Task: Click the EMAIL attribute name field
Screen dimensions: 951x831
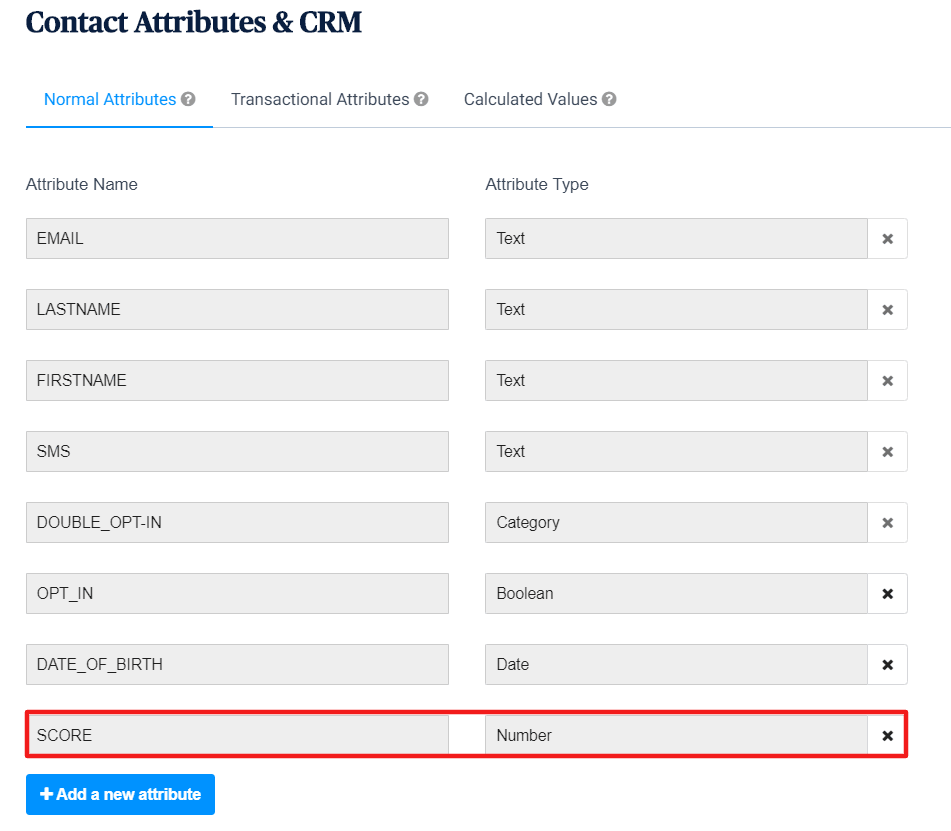Action: pyautogui.click(x=237, y=238)
